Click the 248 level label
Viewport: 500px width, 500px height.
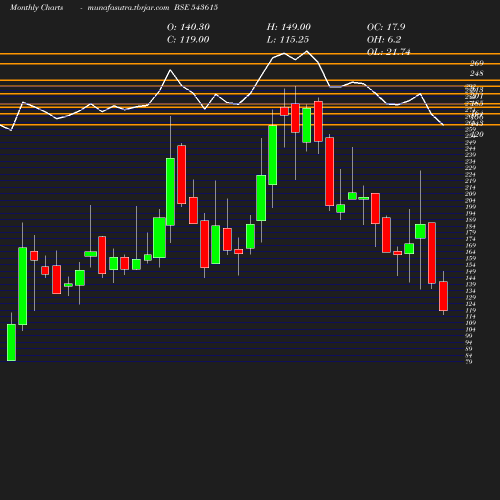pyautogui.click(x=477, y=73)
